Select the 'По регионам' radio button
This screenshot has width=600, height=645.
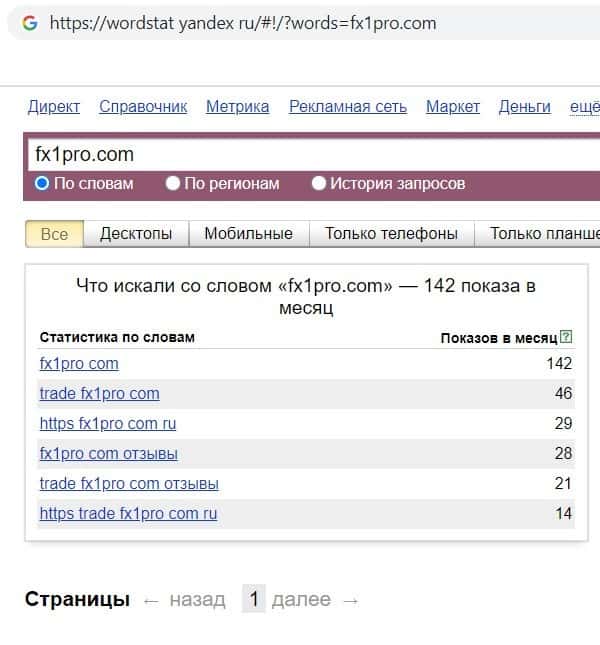pyautogui.click(x=173, y=183)
